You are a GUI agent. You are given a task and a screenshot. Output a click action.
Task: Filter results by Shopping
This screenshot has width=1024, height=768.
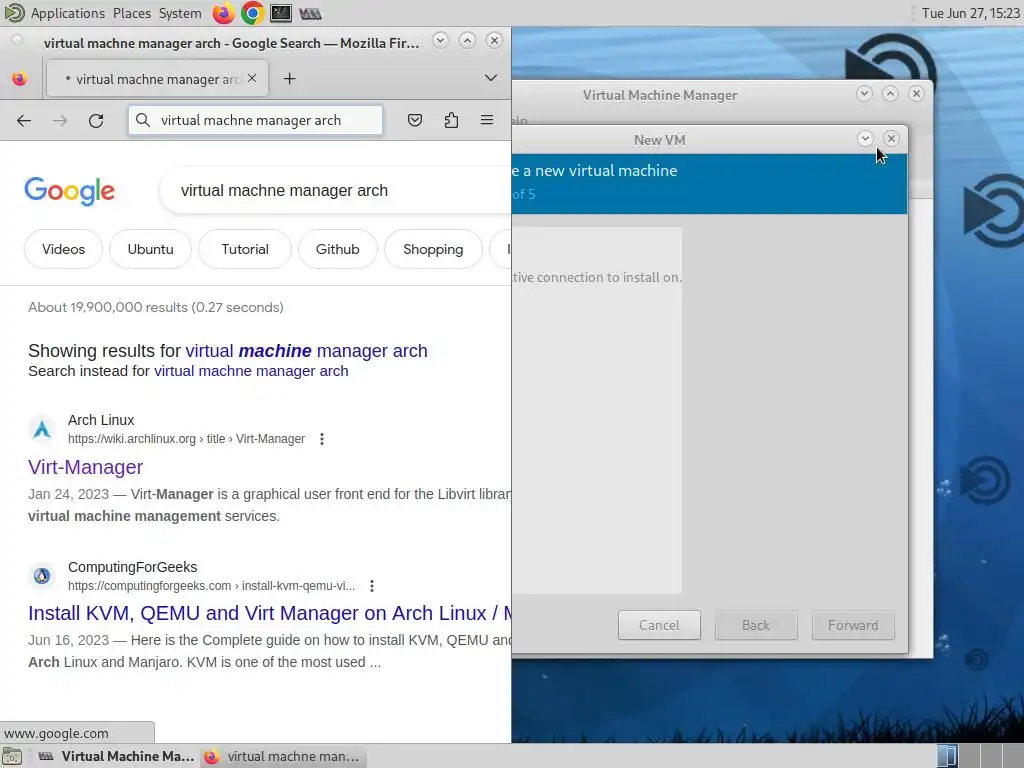433,249
